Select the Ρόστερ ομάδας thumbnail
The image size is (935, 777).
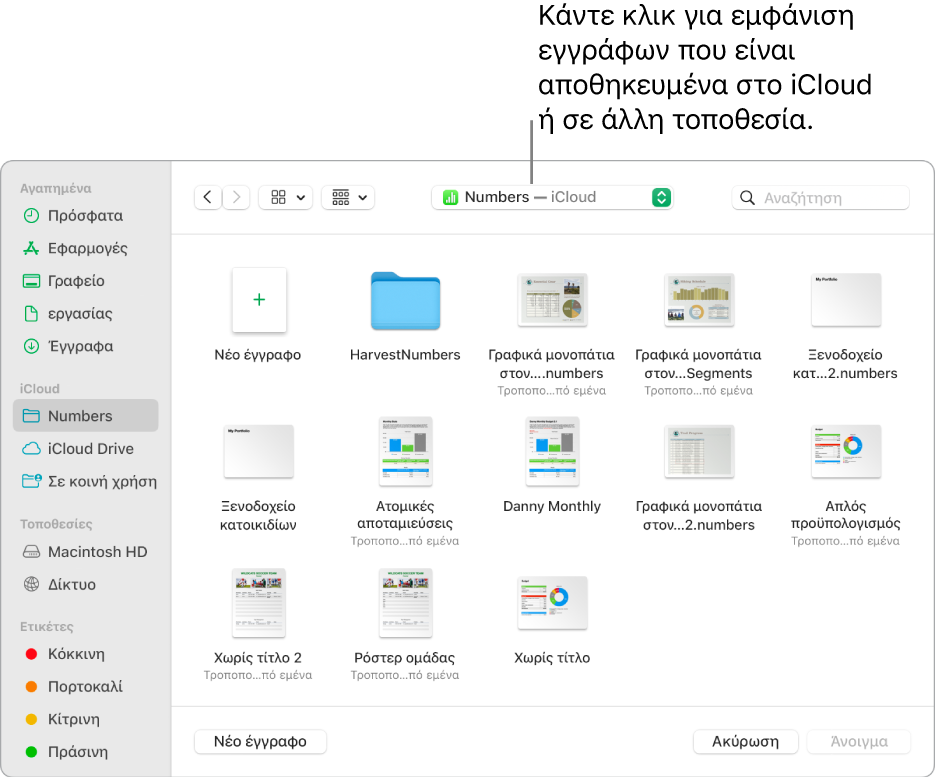405,603
